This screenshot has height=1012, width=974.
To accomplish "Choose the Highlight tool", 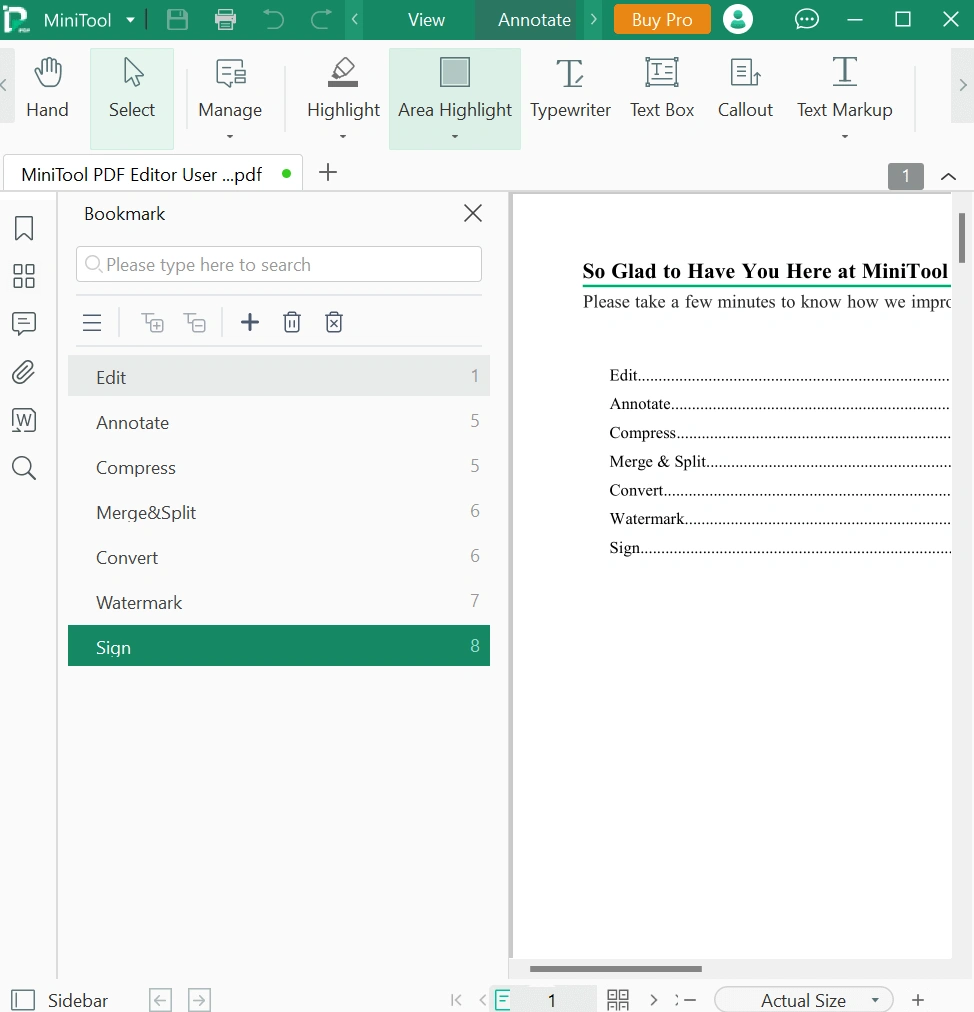I will tap(343, 88).
